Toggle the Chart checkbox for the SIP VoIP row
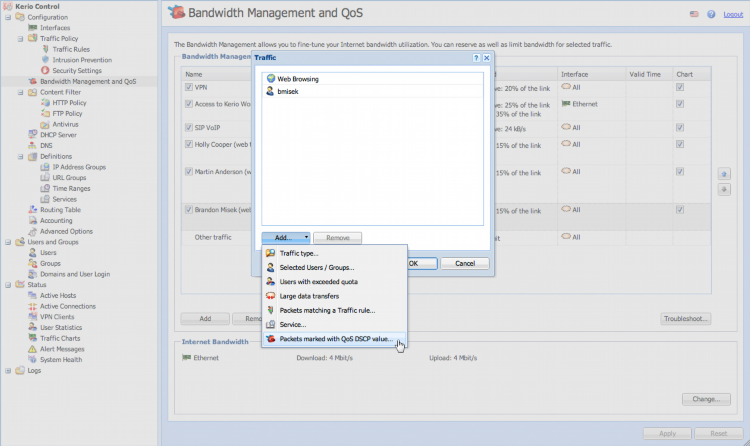 [680, 127]
